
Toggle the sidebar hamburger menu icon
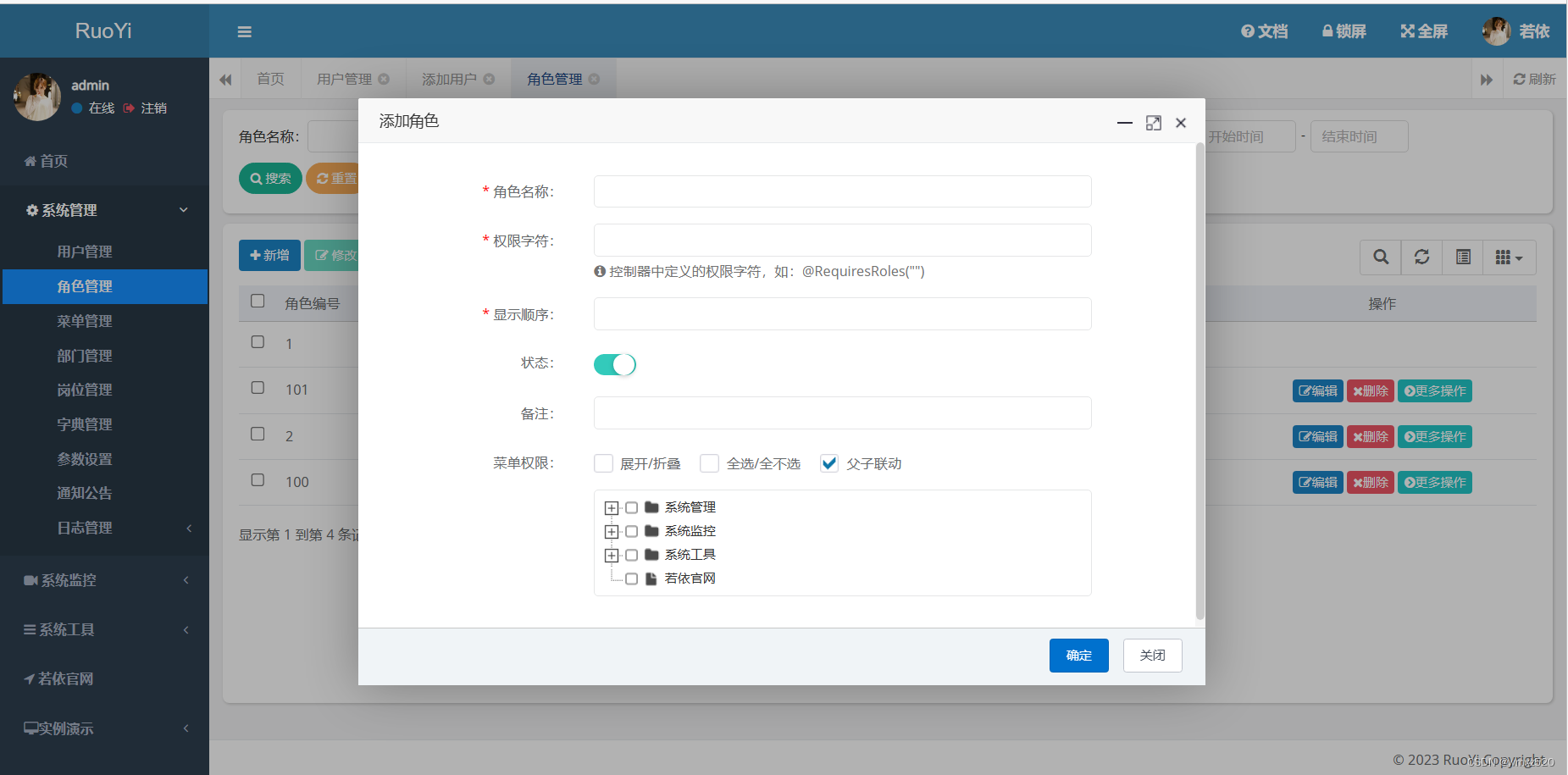[244, 32]
